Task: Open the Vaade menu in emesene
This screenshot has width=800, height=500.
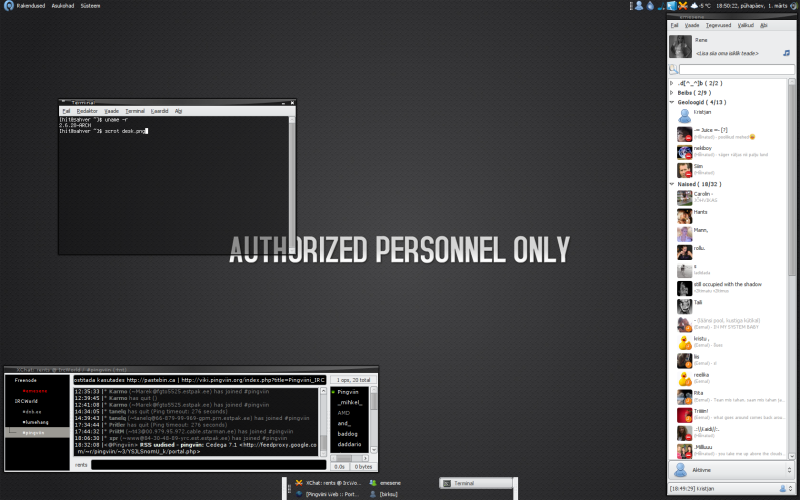Action: coord(691,25)
